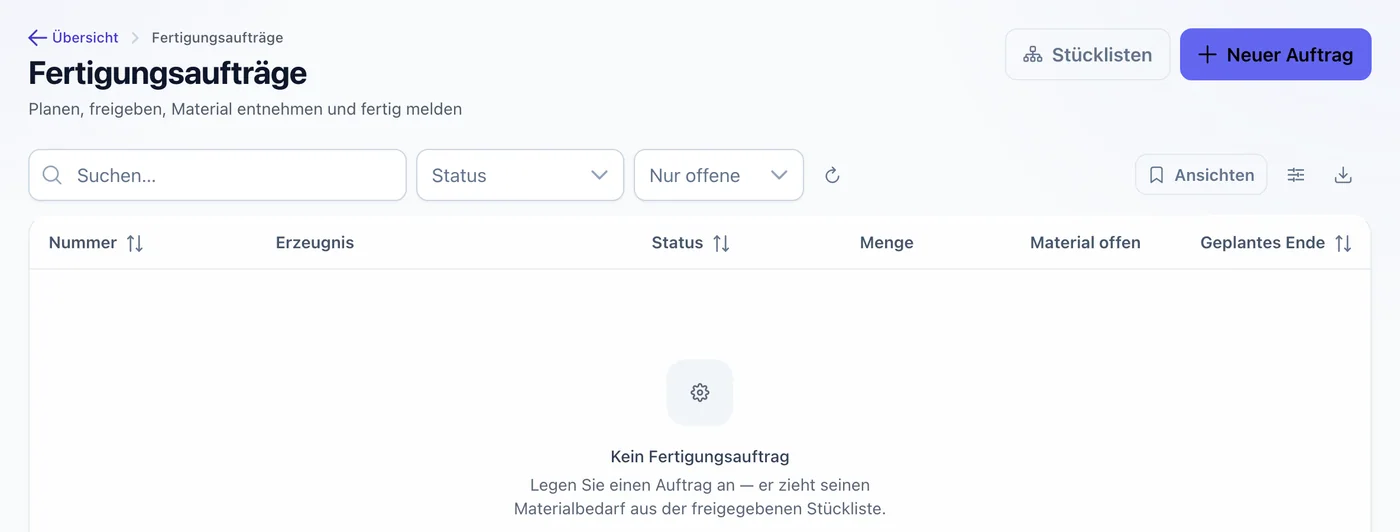Click the Neuer Auftrag button
The image size is (1400, 532).
pos(1275,55)
